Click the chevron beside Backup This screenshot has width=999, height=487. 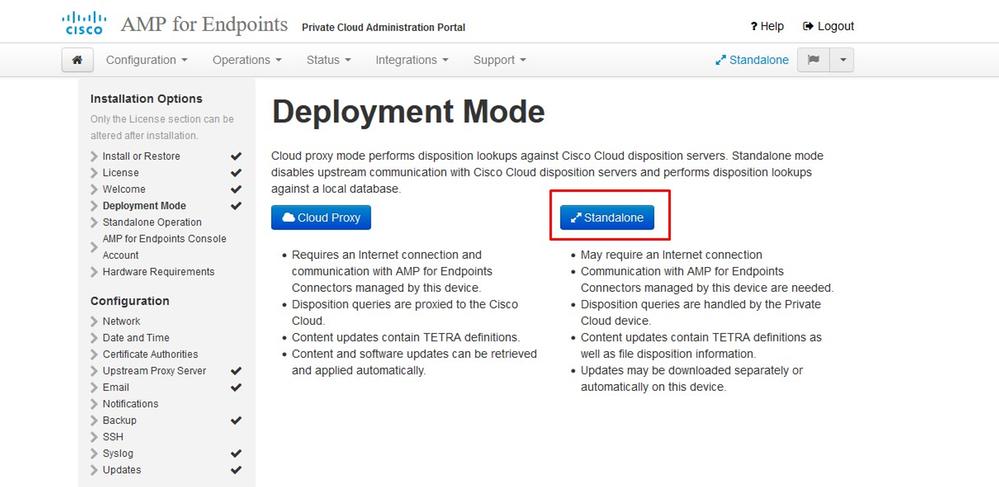click(x=94, y=421)
